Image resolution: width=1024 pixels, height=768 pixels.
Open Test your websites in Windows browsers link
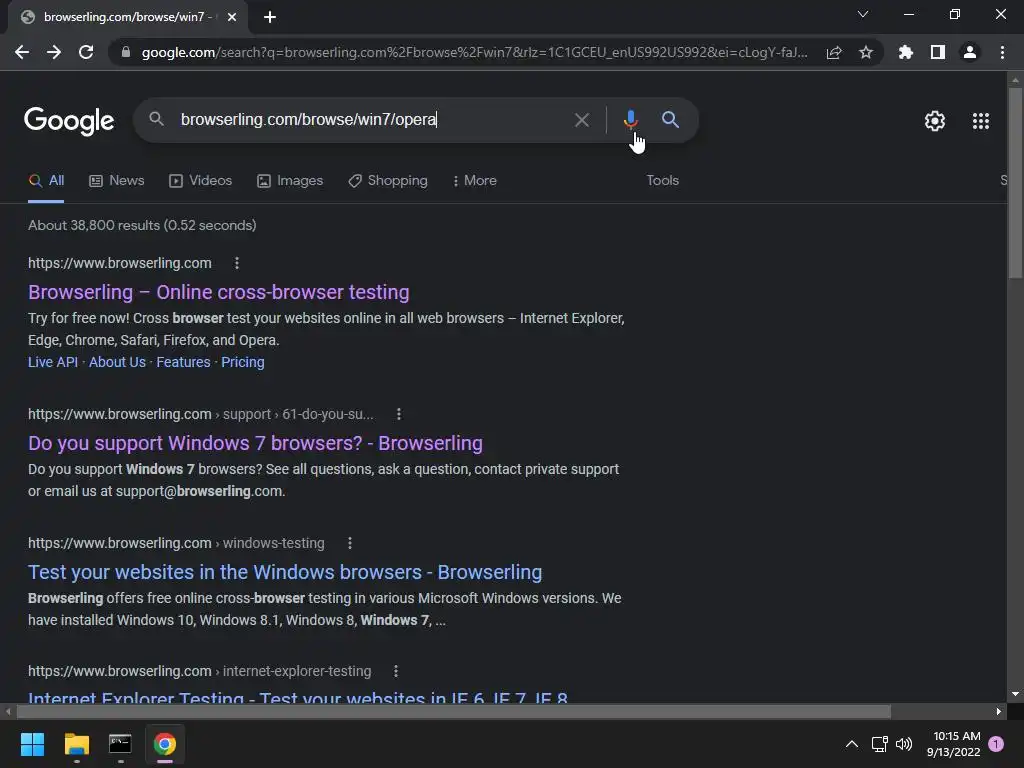click(285, 572)
